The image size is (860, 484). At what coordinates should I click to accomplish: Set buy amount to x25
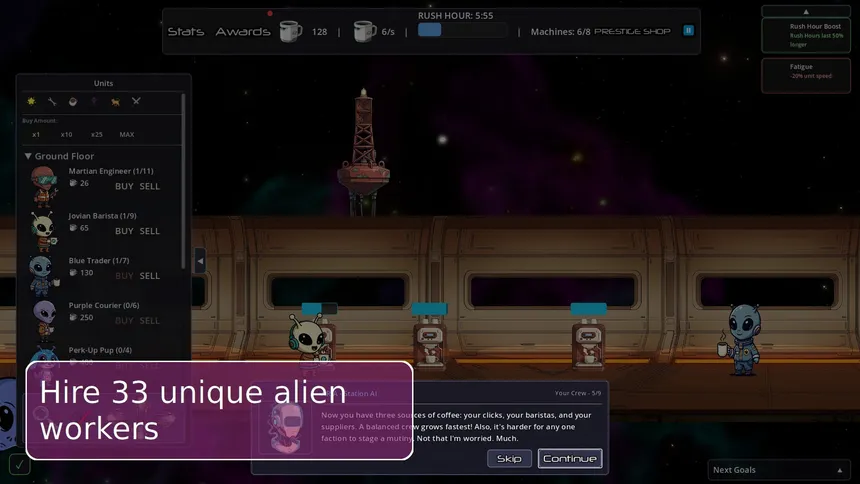[x=97, y=134]
